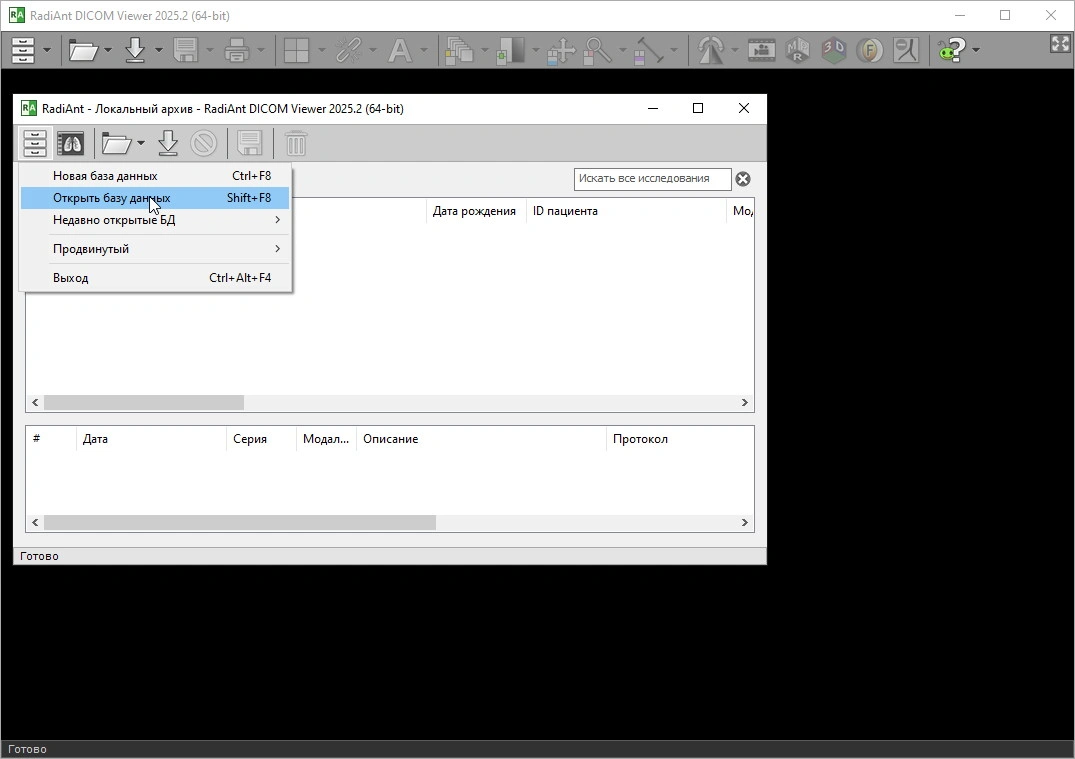Click the split-screen layout grid icon
The height and width of the screenshot is (759, 1075).
click(296, 50)
